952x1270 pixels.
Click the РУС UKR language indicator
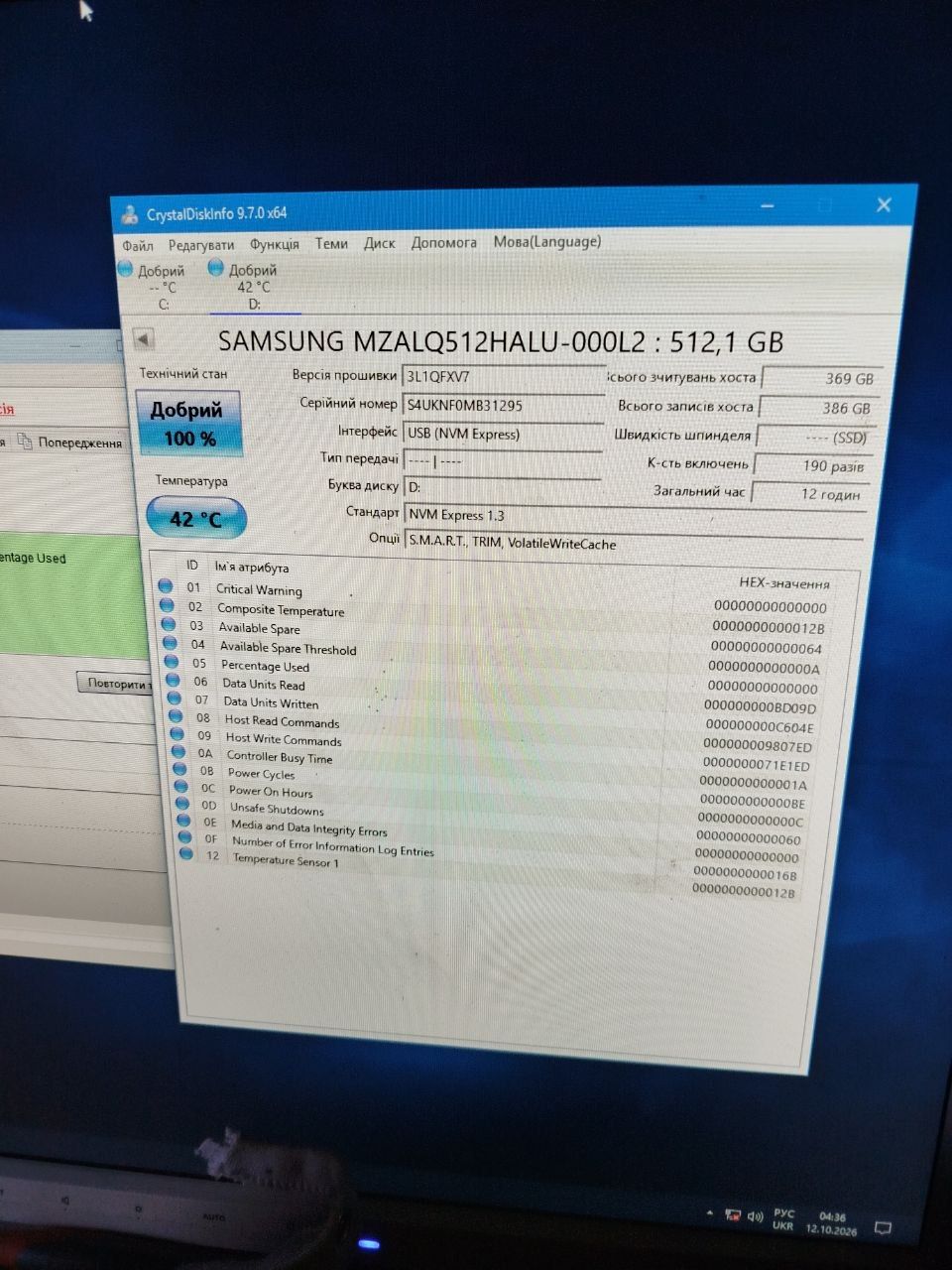[783, 1219]
